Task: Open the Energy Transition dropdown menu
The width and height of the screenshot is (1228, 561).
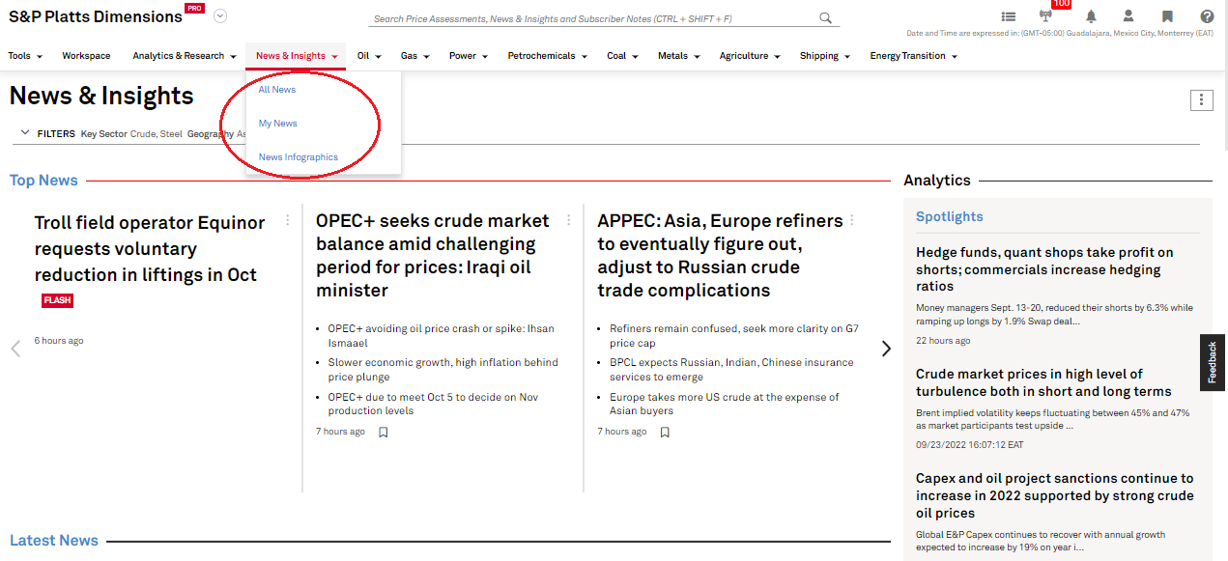Action: tap(913, 56)
